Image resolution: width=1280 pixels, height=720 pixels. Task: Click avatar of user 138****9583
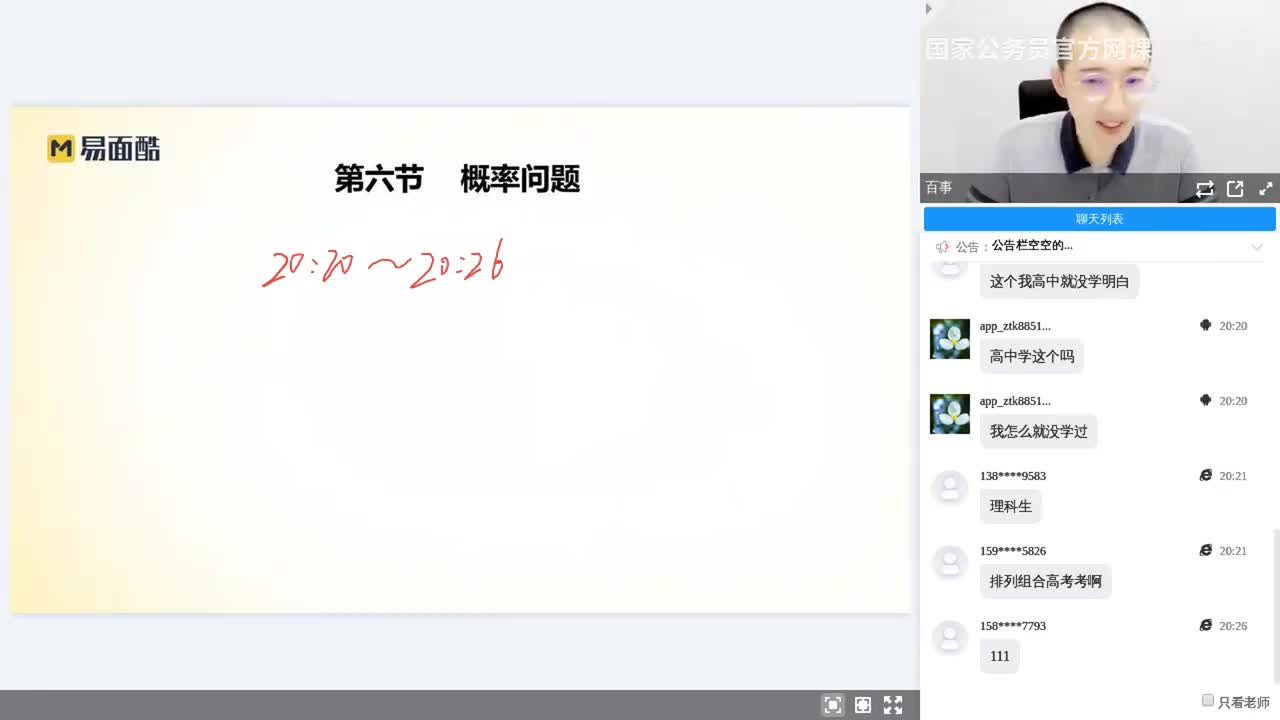tap(950, 489)
